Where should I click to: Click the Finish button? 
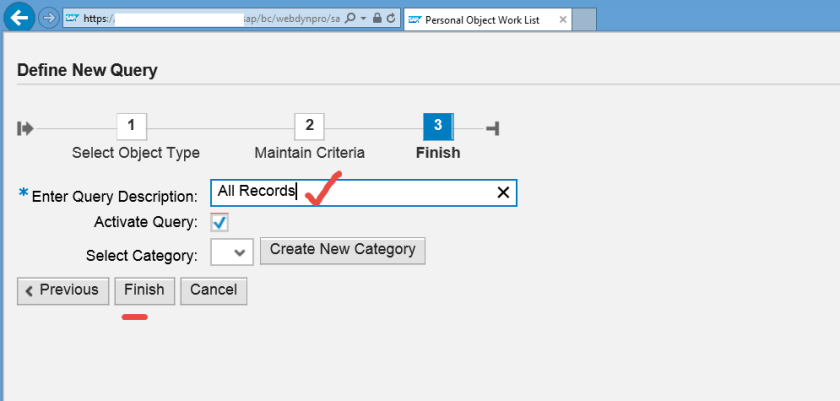click(x=145, y=290)
